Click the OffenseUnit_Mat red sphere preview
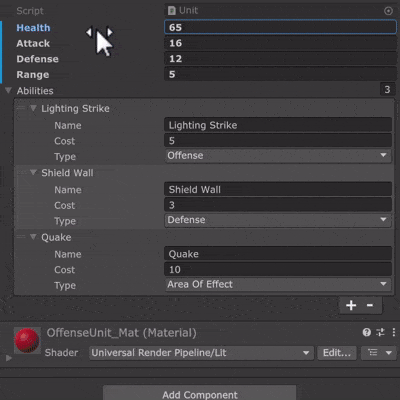The height and width of the screenshot is (400, 400). pos(27,340)
